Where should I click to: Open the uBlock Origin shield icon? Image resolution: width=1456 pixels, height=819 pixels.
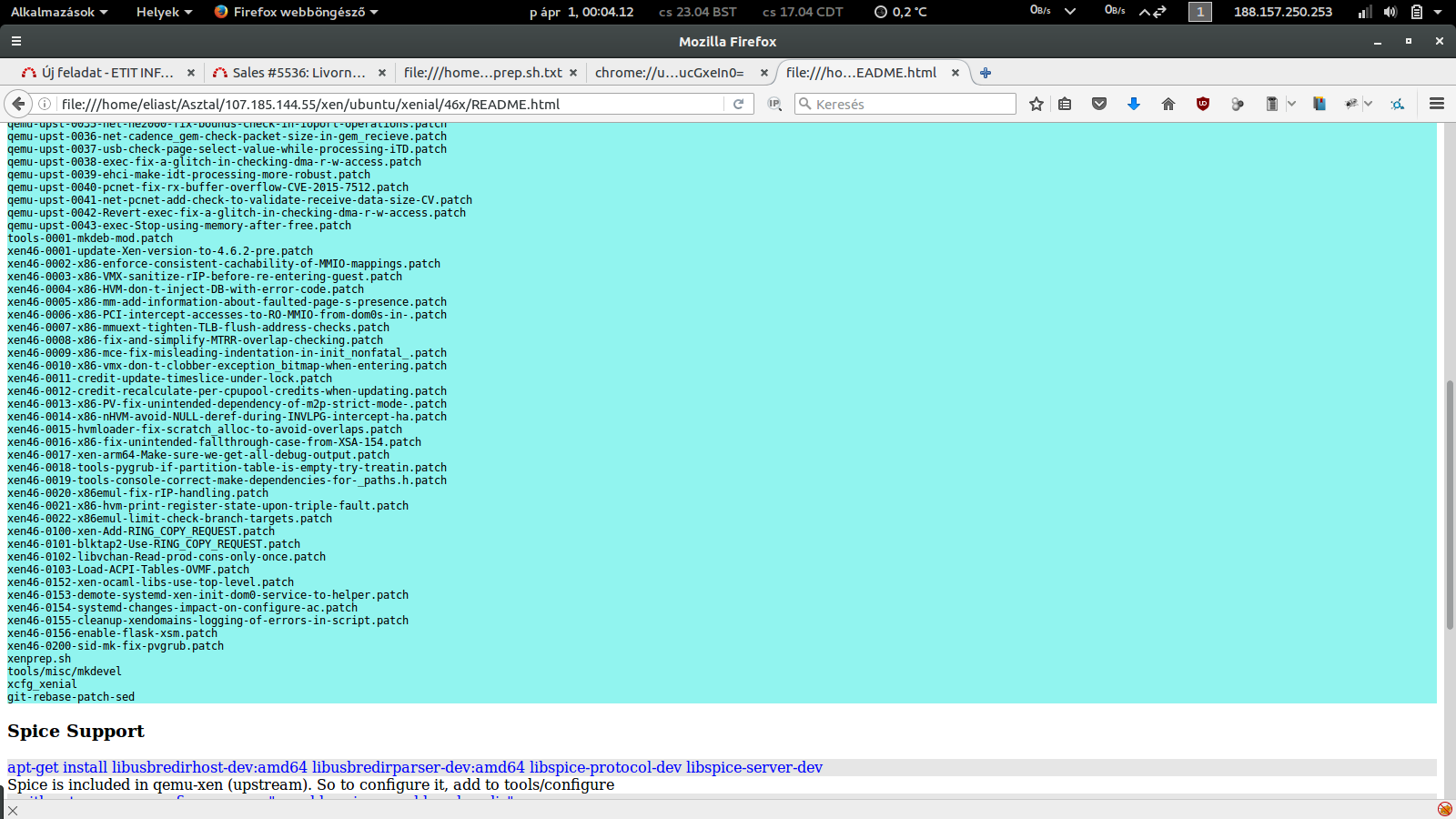[1202, 104]
